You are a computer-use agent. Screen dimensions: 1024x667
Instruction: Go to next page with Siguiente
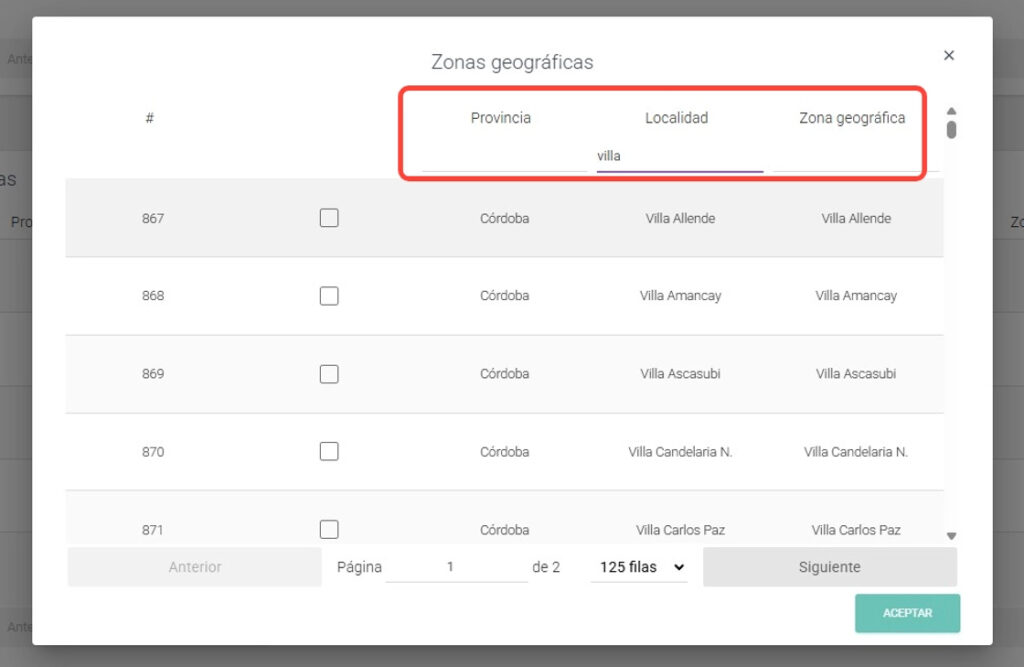click(x=829, y=567)
